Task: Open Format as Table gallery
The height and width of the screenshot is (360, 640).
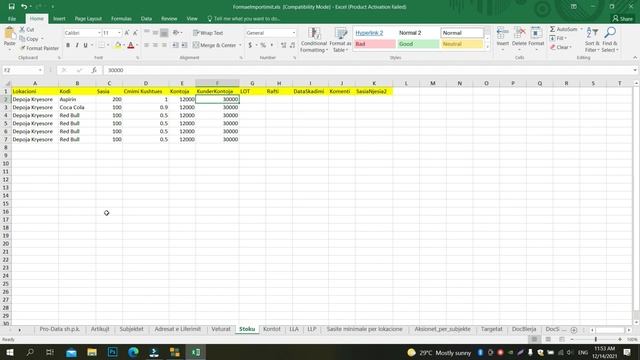Action: [x=340, y=40]
